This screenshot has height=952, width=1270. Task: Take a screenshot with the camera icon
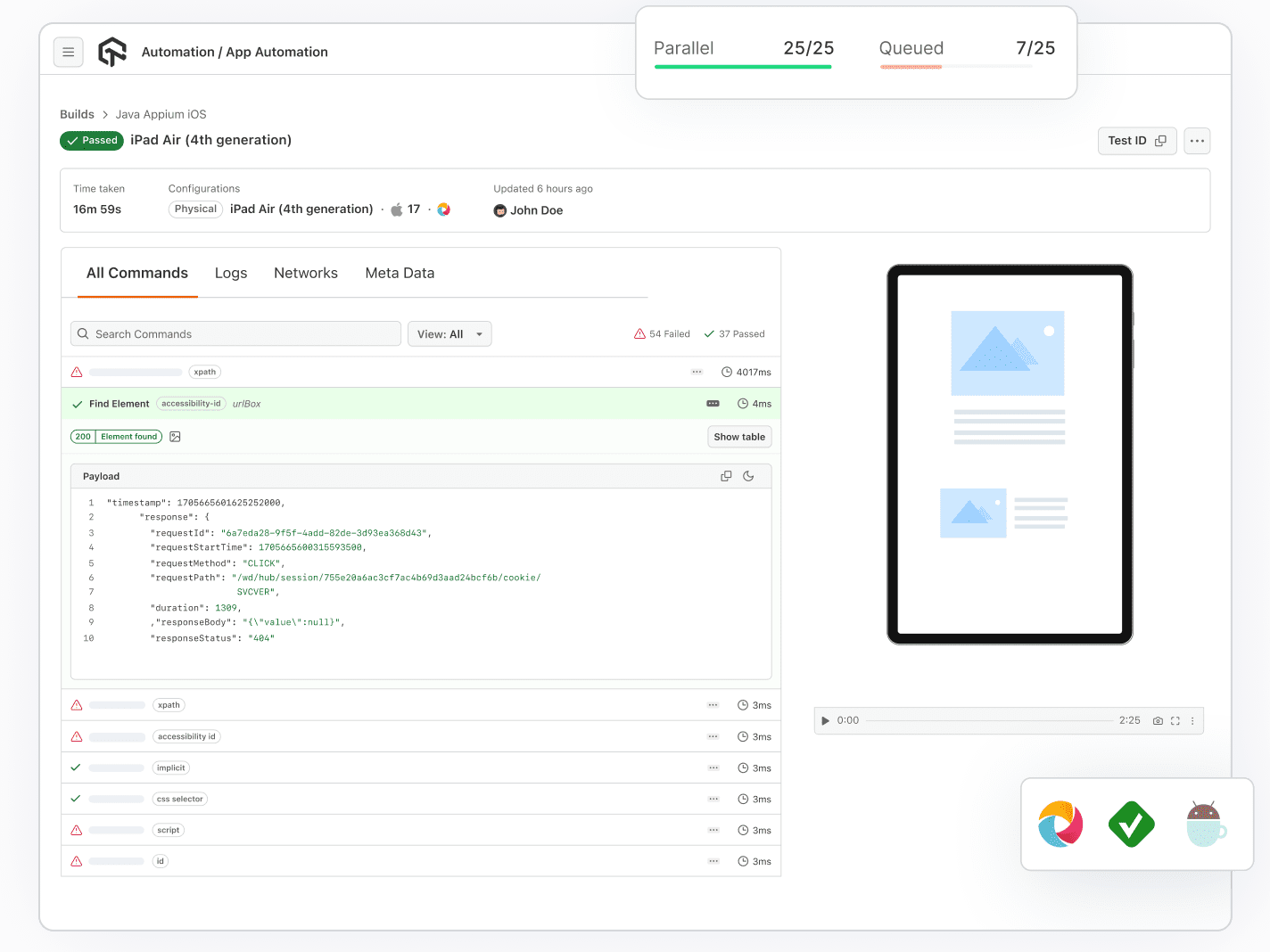1158,720
